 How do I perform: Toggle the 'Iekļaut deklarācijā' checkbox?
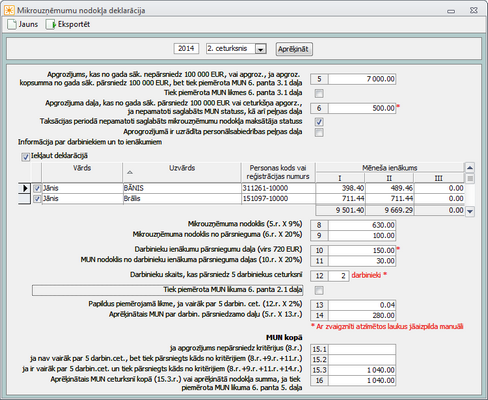(x=25, y=157)
